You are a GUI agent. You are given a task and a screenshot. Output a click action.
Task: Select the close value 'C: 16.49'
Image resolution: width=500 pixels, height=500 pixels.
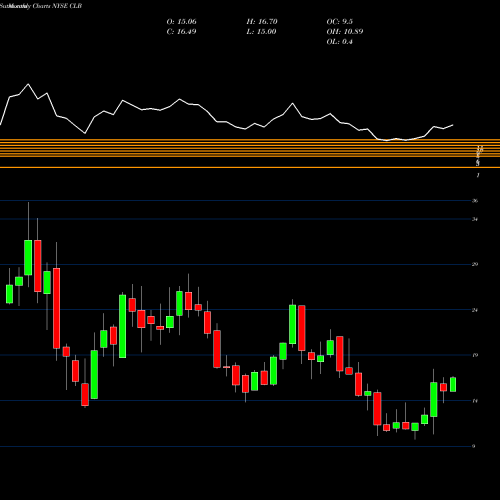[181, 32]
